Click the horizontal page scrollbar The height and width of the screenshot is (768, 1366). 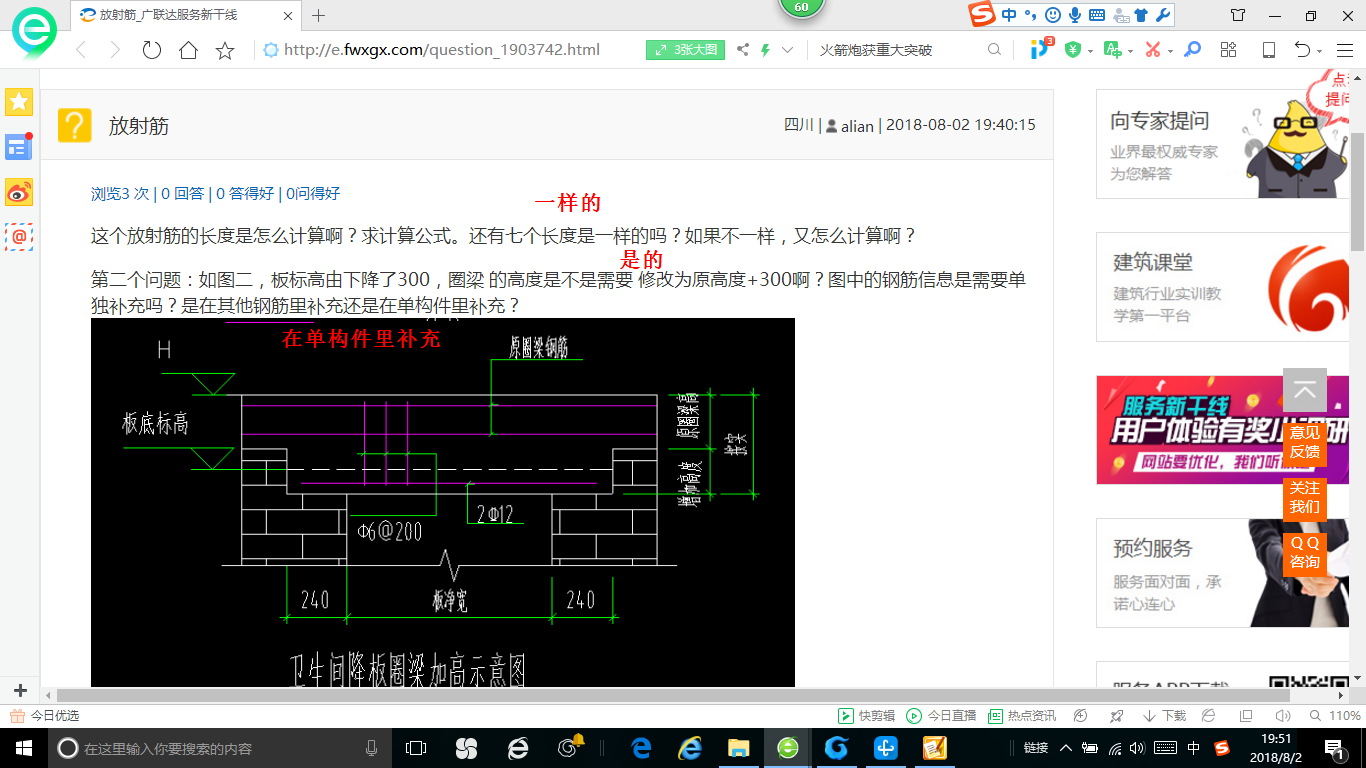(673, 694)
